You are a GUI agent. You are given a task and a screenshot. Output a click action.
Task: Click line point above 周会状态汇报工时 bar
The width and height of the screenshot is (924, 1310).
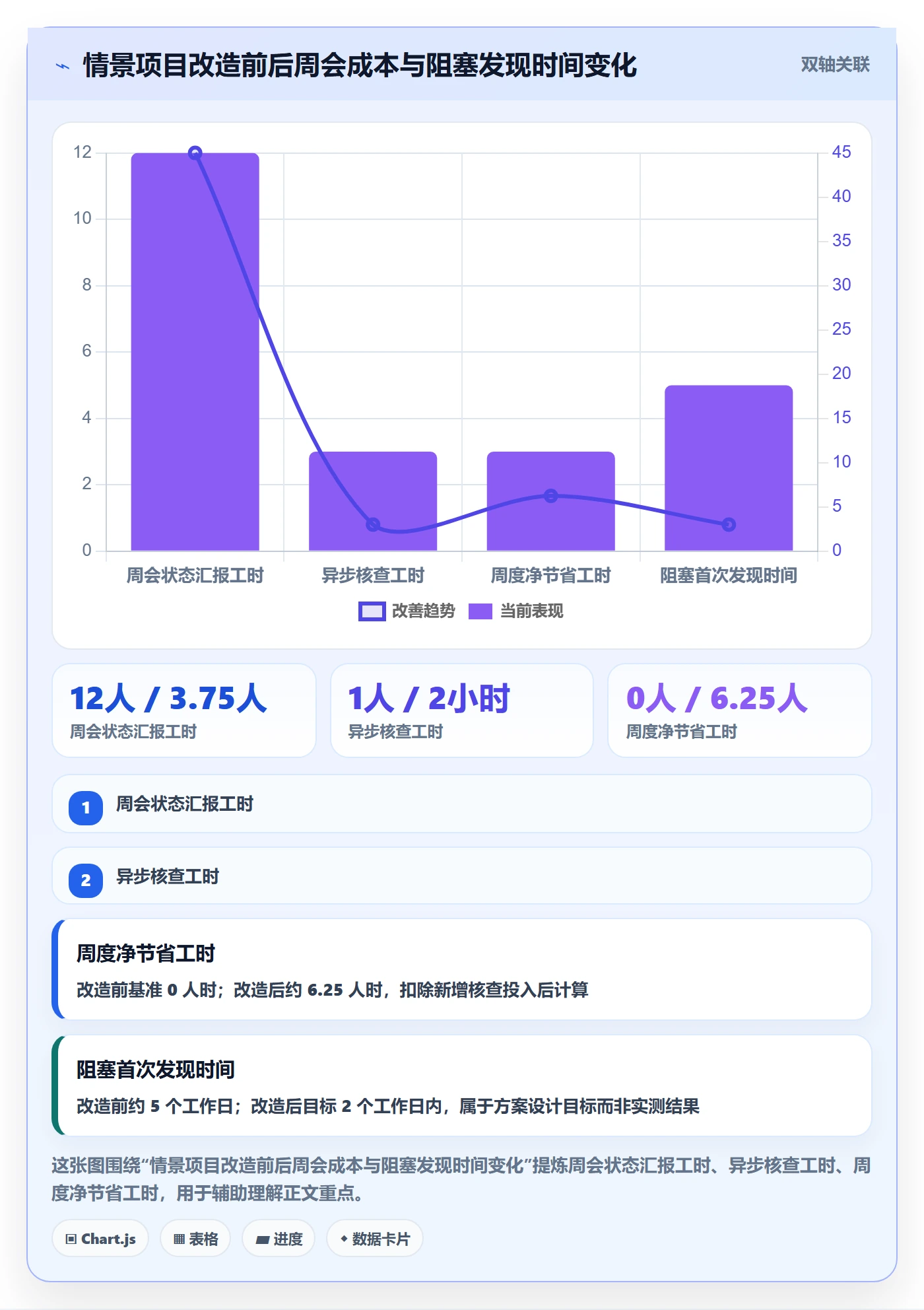[195, 153]
